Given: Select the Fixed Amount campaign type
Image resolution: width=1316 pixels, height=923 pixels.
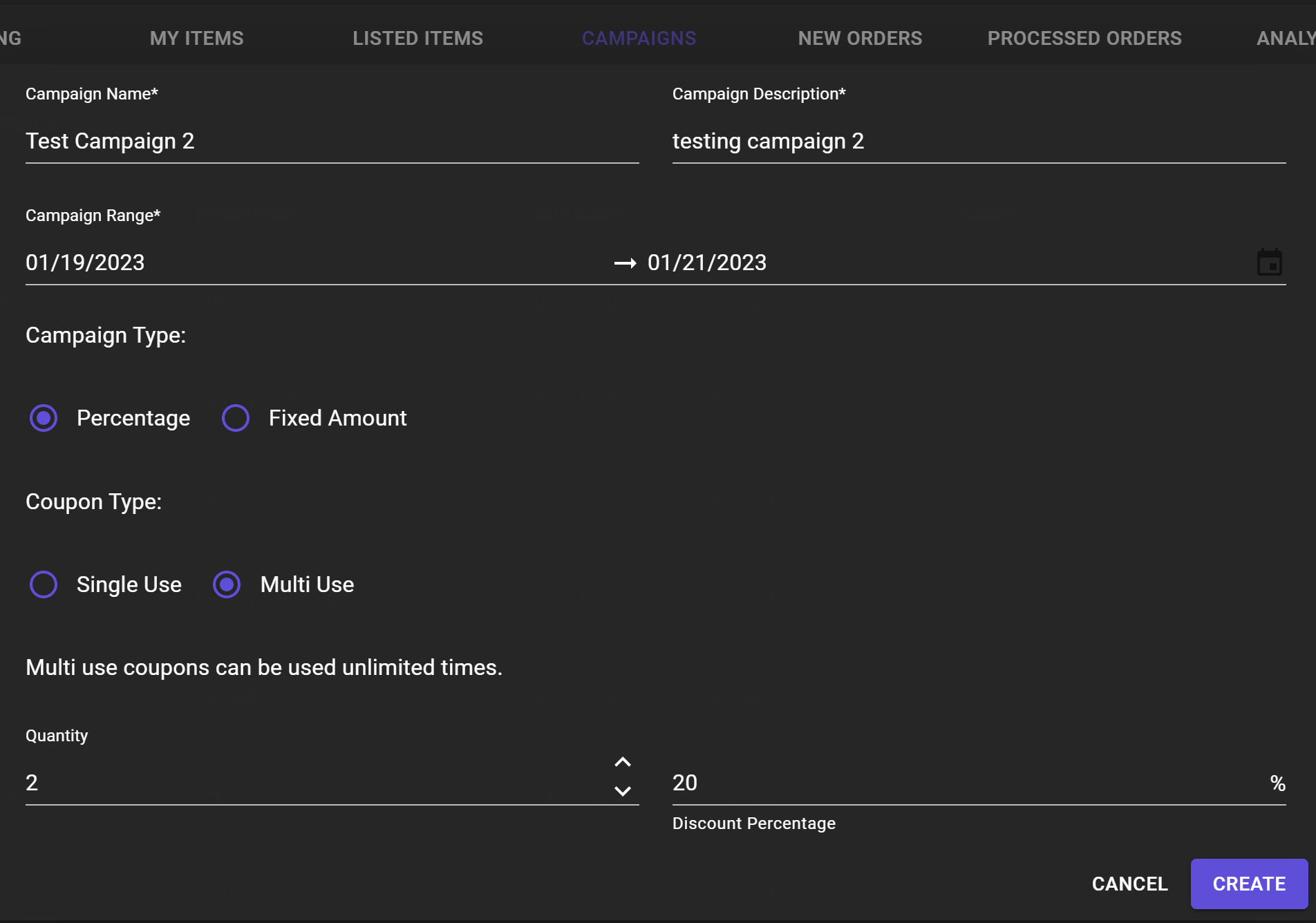Looking at the screenshot, I should click(x=236, y=418).
